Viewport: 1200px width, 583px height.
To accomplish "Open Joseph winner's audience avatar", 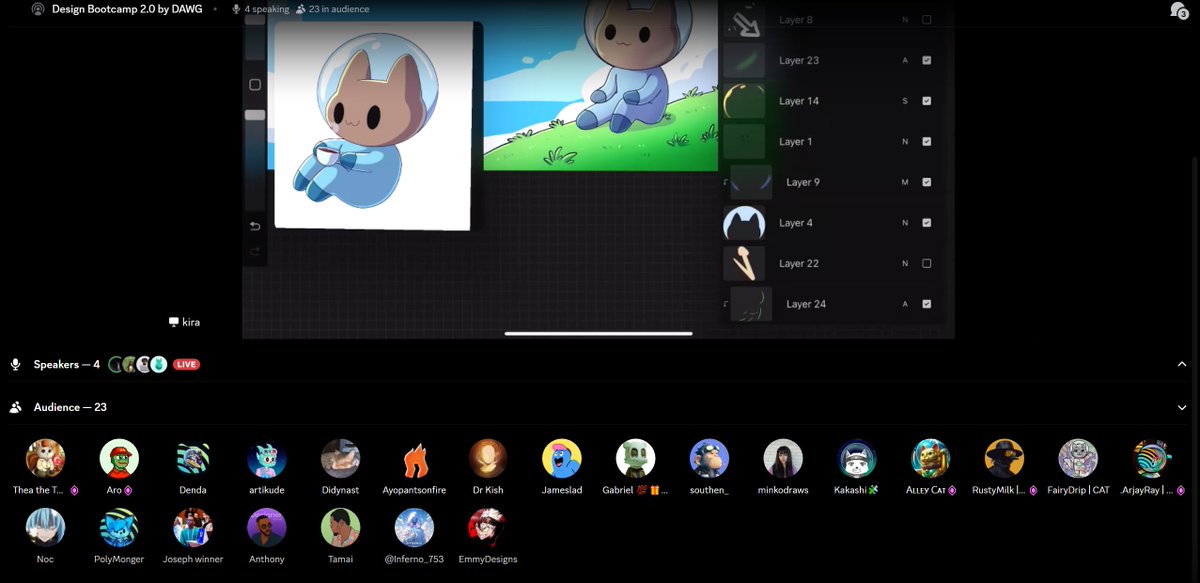I will click(193, 527).
